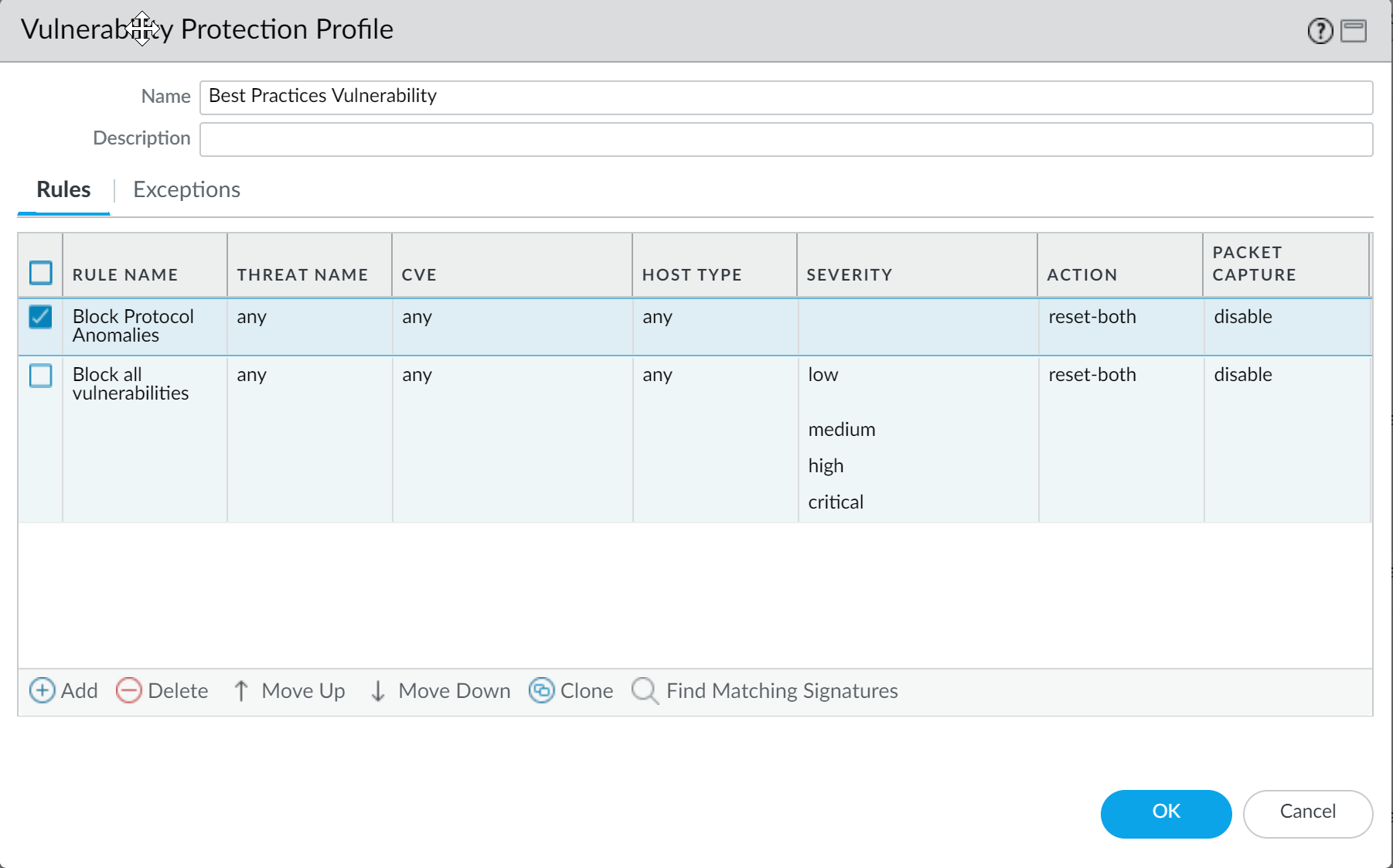Check the Block all vulnerabilities rule checkbox

(40, 376)
